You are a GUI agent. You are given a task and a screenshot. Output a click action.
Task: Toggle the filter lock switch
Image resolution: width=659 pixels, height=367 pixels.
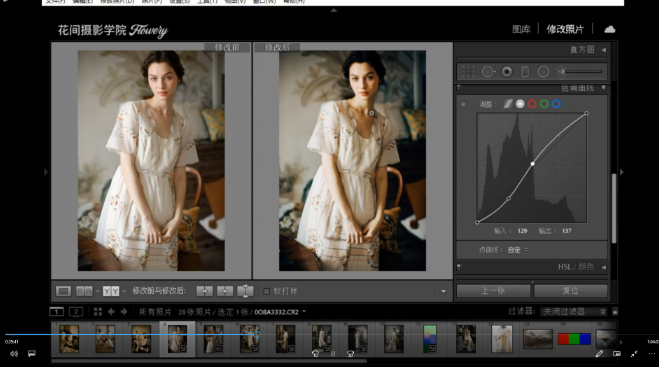point(615,312)
